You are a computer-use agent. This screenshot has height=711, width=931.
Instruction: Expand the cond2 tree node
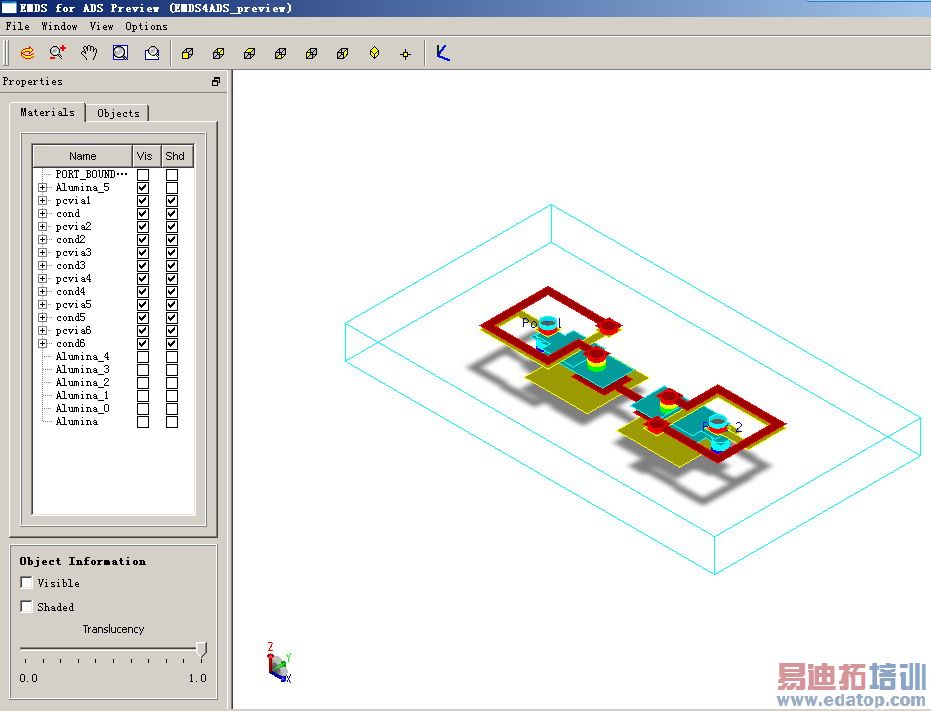[x=42, y=239]
